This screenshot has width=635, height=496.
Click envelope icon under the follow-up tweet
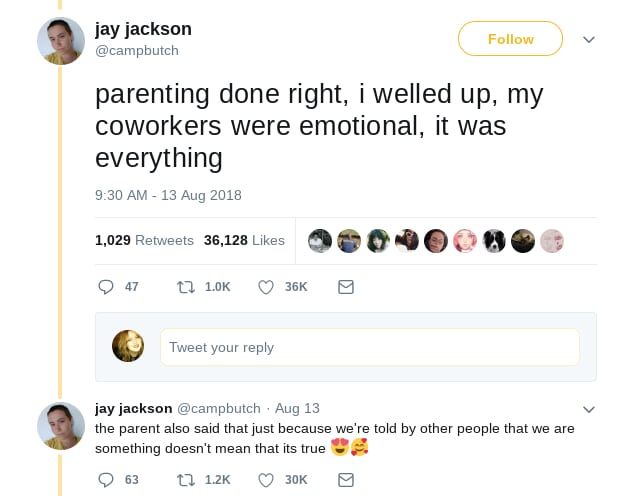pyautogui.click(x=346, y=480)
